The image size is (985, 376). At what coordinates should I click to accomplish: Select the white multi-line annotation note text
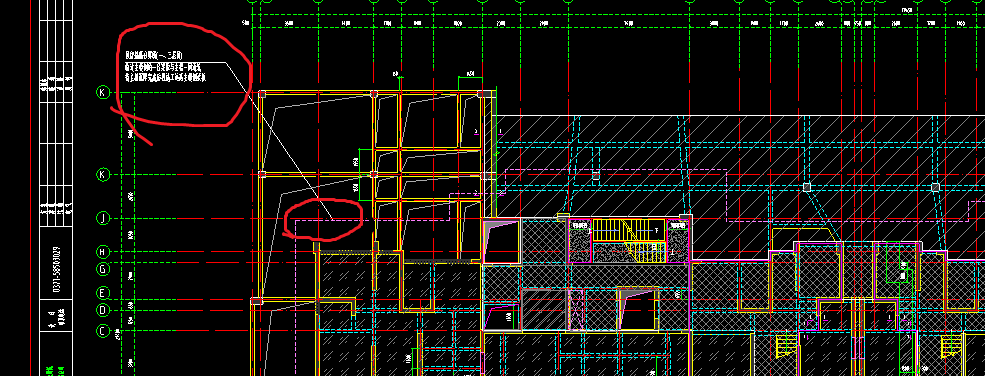coord(165,67)
